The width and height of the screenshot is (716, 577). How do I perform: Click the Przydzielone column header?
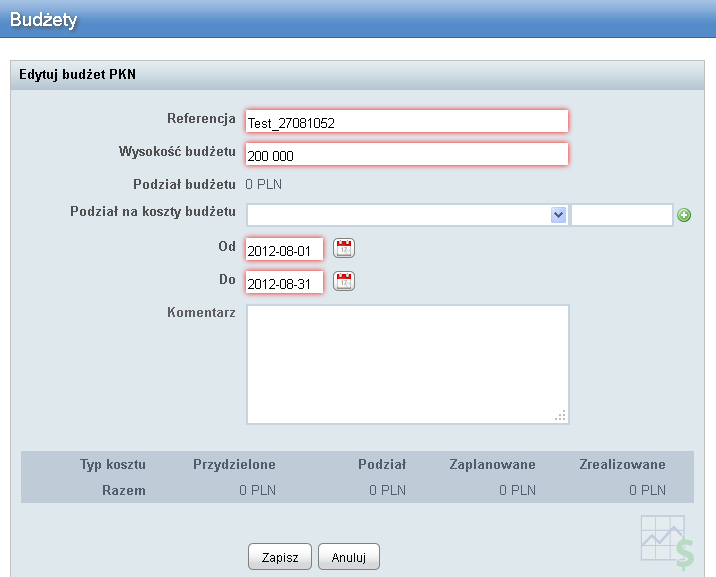click(x=234, y=465)
